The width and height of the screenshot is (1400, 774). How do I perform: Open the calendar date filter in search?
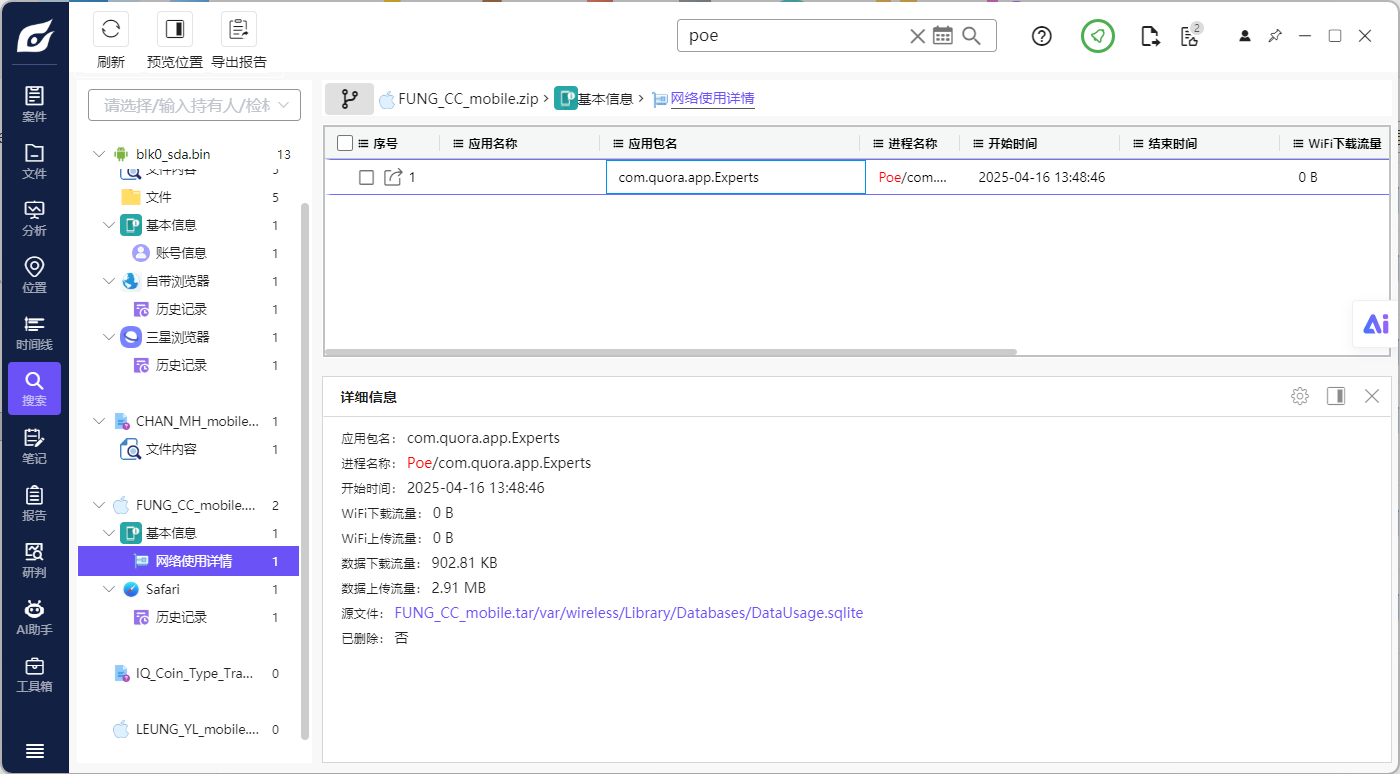pyautogui.click(x=943, y=36)
